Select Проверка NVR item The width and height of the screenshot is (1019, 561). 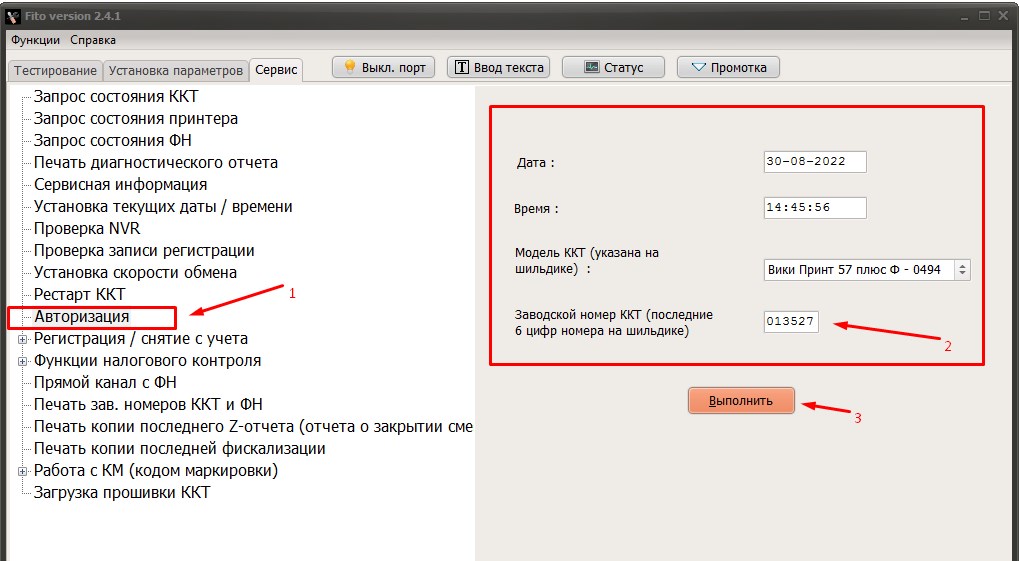87,229
